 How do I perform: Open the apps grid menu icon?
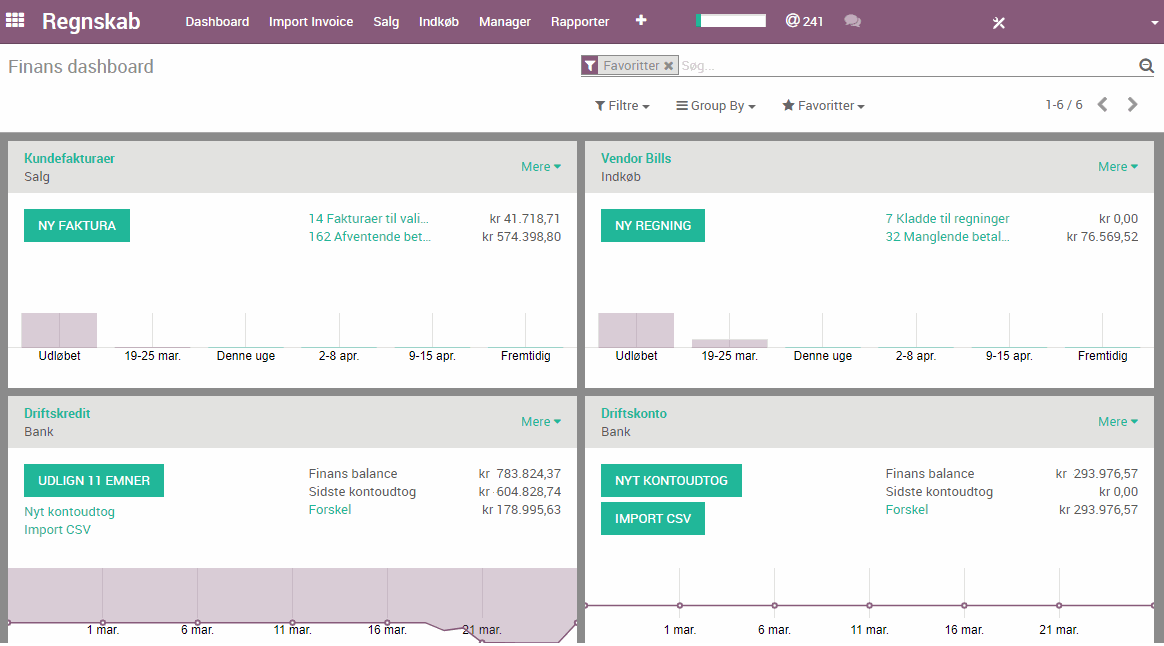[x=15, y=21]
